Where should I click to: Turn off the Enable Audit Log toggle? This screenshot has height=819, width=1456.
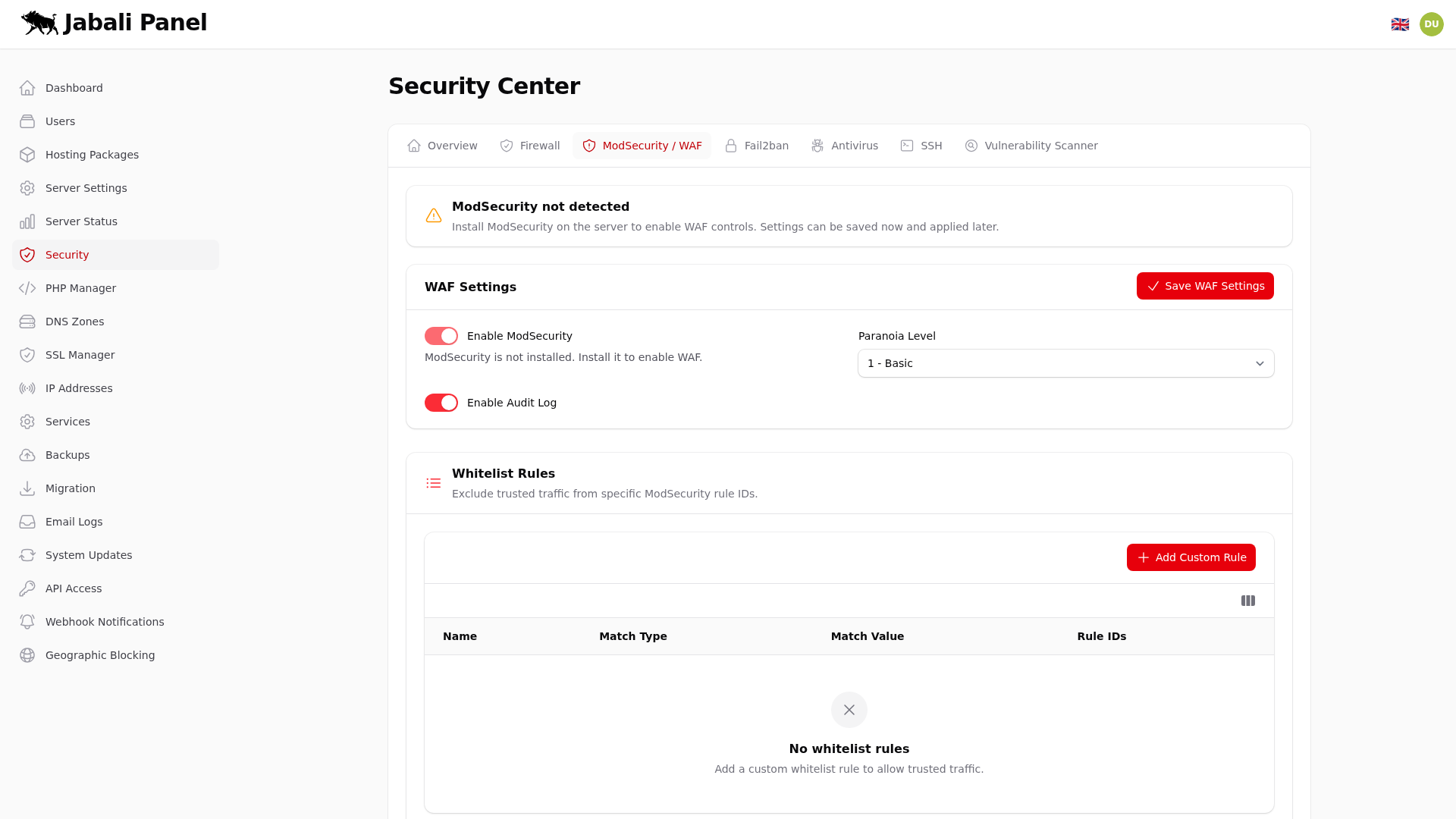[441, 403]
